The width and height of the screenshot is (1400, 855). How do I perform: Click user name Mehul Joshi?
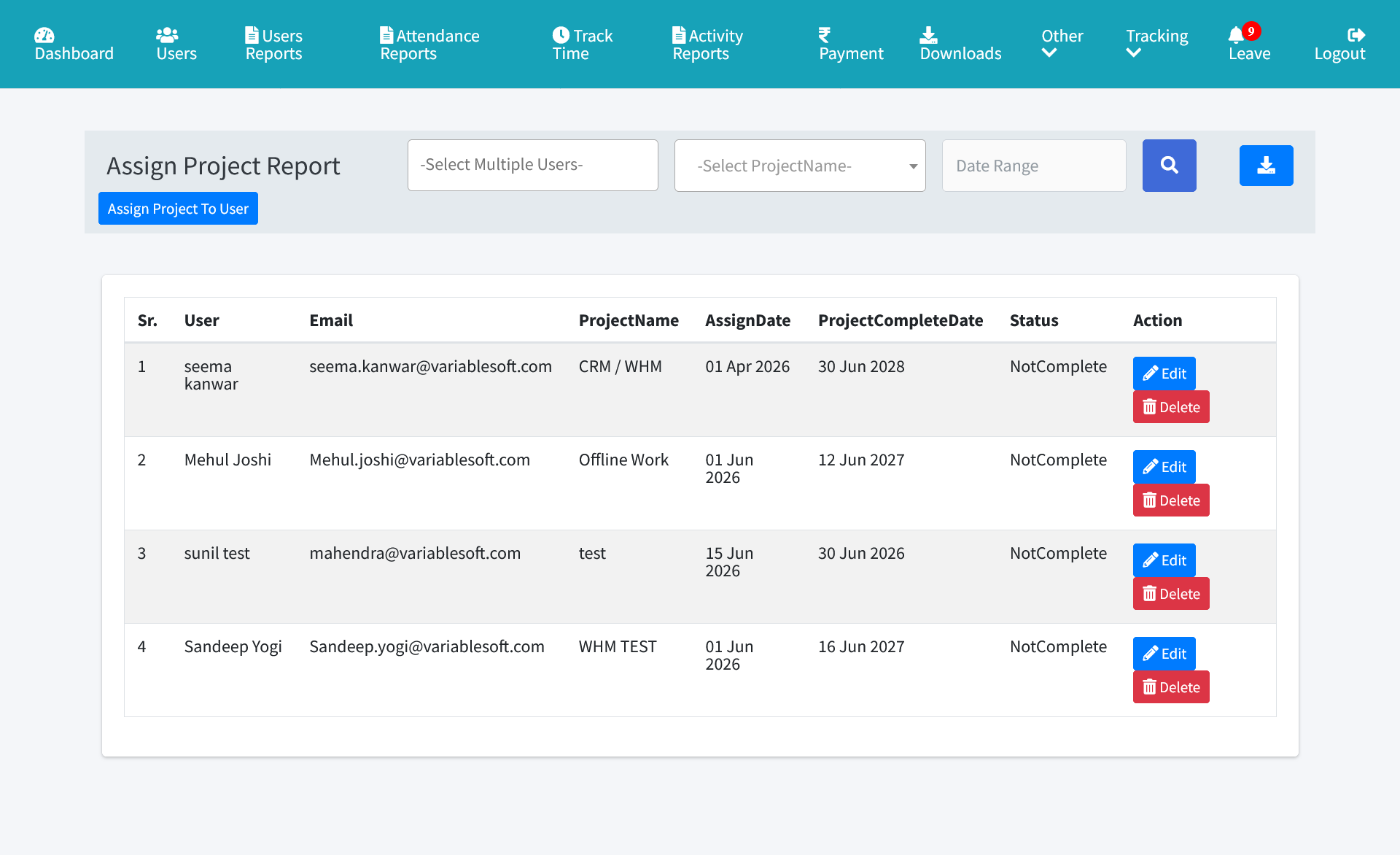[x=227, y=460]
